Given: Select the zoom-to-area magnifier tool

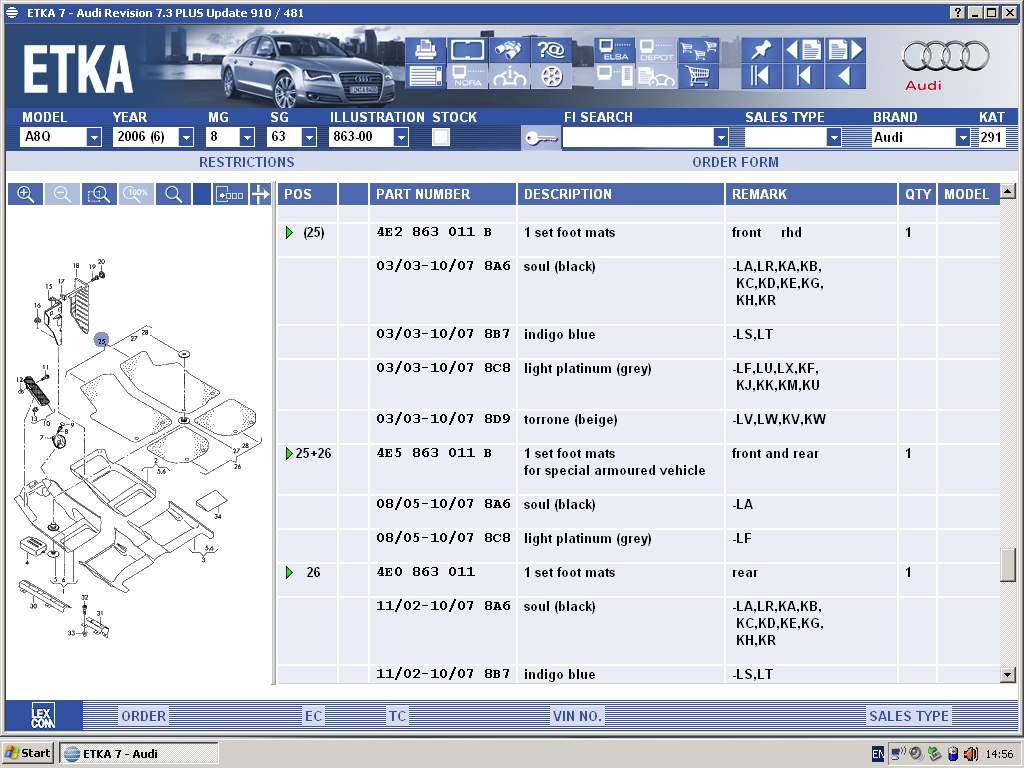Looking at the screenshot, I should coord(99,194).
